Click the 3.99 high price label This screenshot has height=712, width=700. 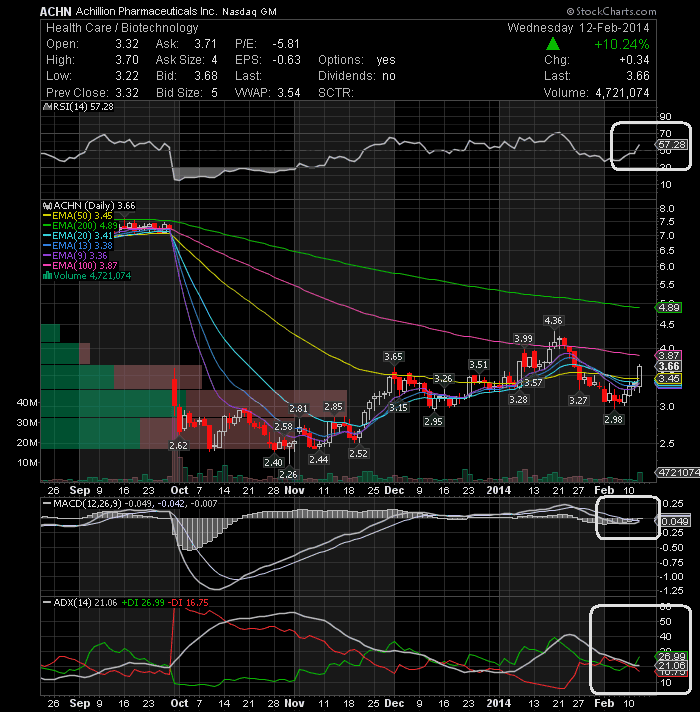[523, 339]
